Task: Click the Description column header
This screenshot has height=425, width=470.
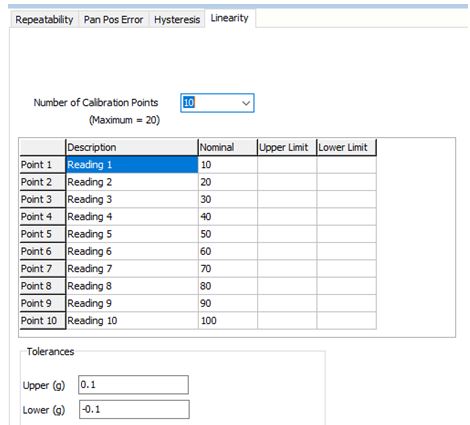Action: (x=132, y=147)
